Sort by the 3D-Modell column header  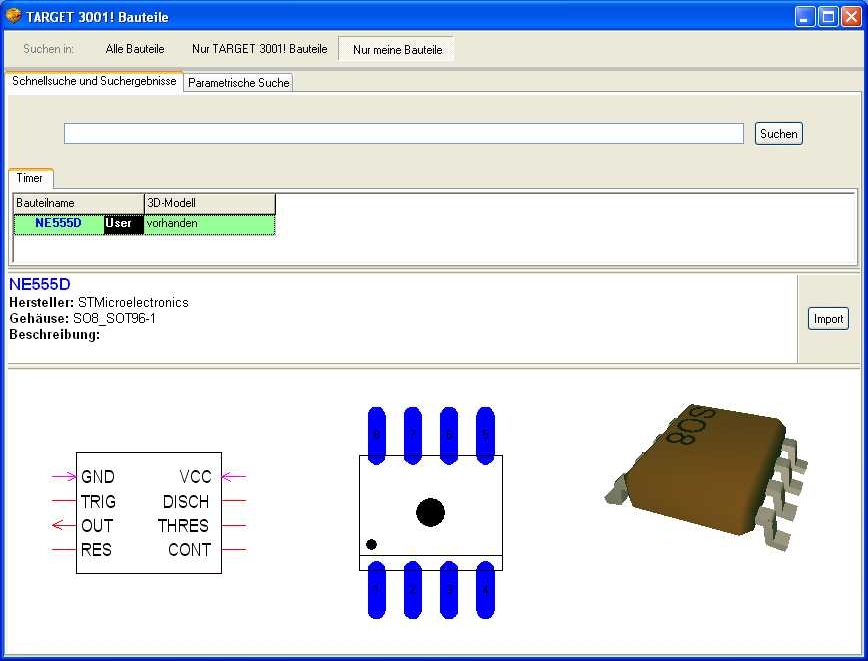[209, 203]
